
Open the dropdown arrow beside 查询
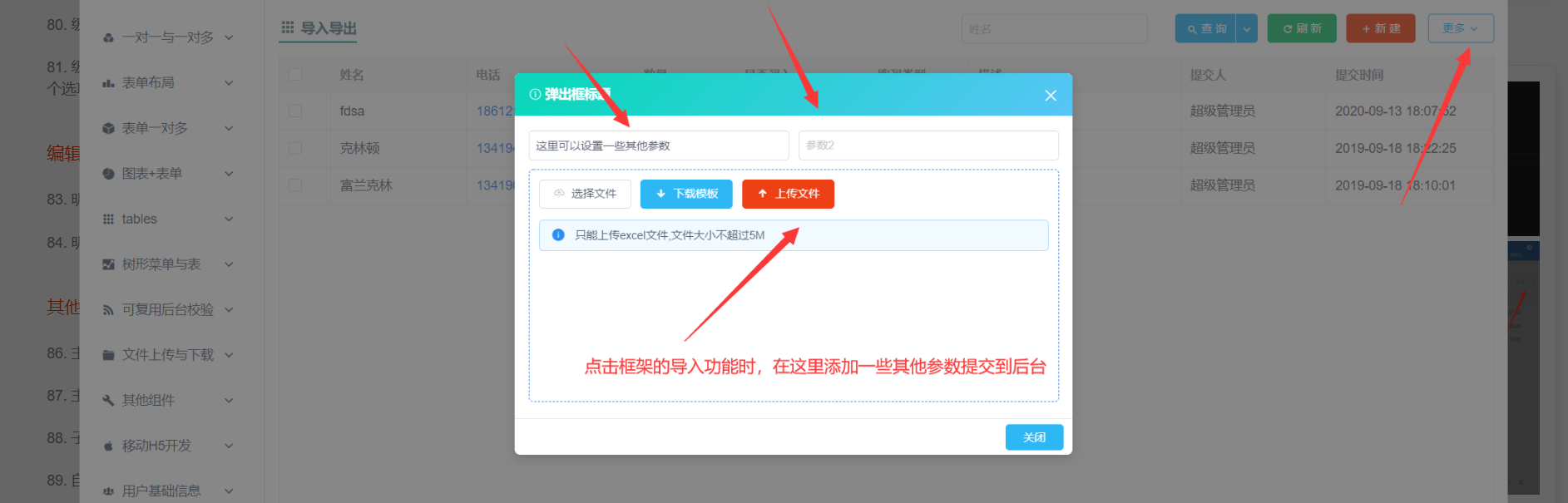pyautogui.click(x=1246, y=29)
